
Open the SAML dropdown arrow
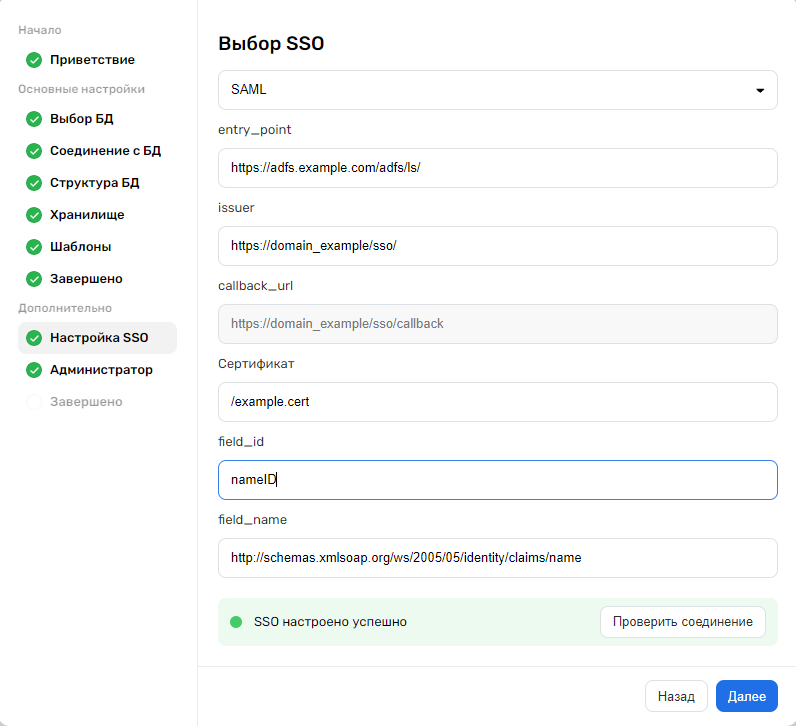tap(760, 90)
